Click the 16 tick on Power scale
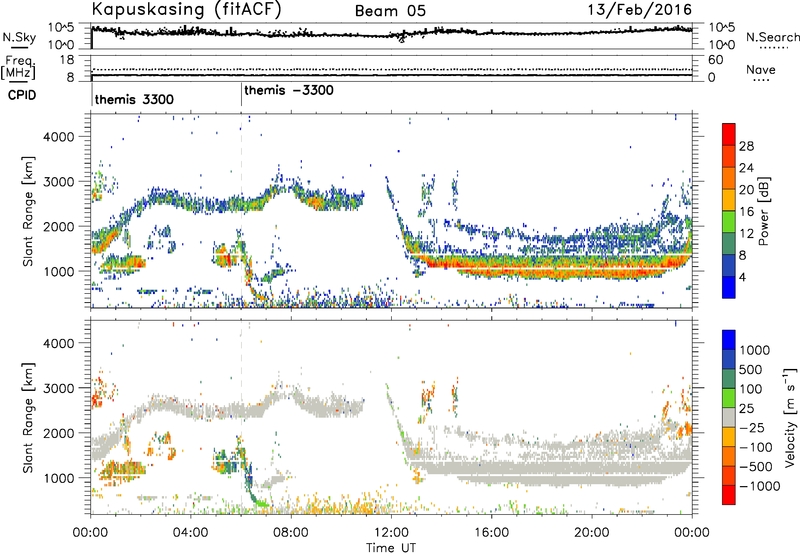 click(x=746, y=212)
